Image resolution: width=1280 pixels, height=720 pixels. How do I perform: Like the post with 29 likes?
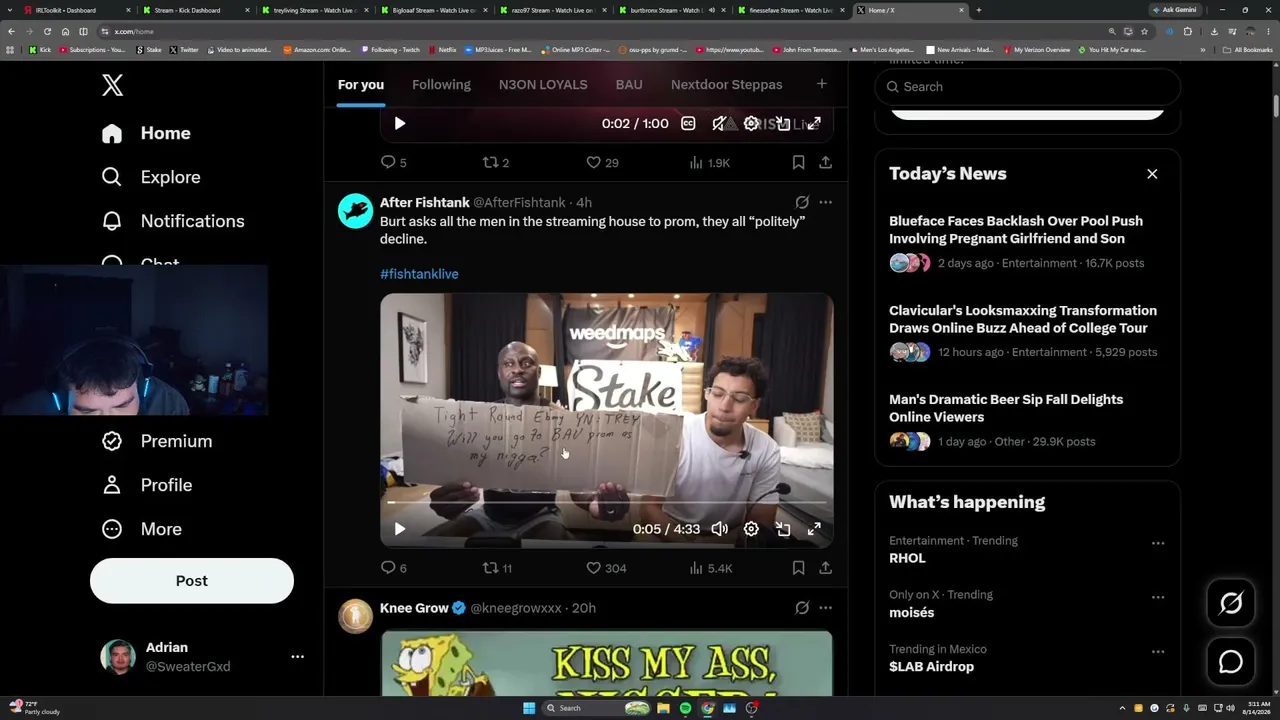coord(602,162)
